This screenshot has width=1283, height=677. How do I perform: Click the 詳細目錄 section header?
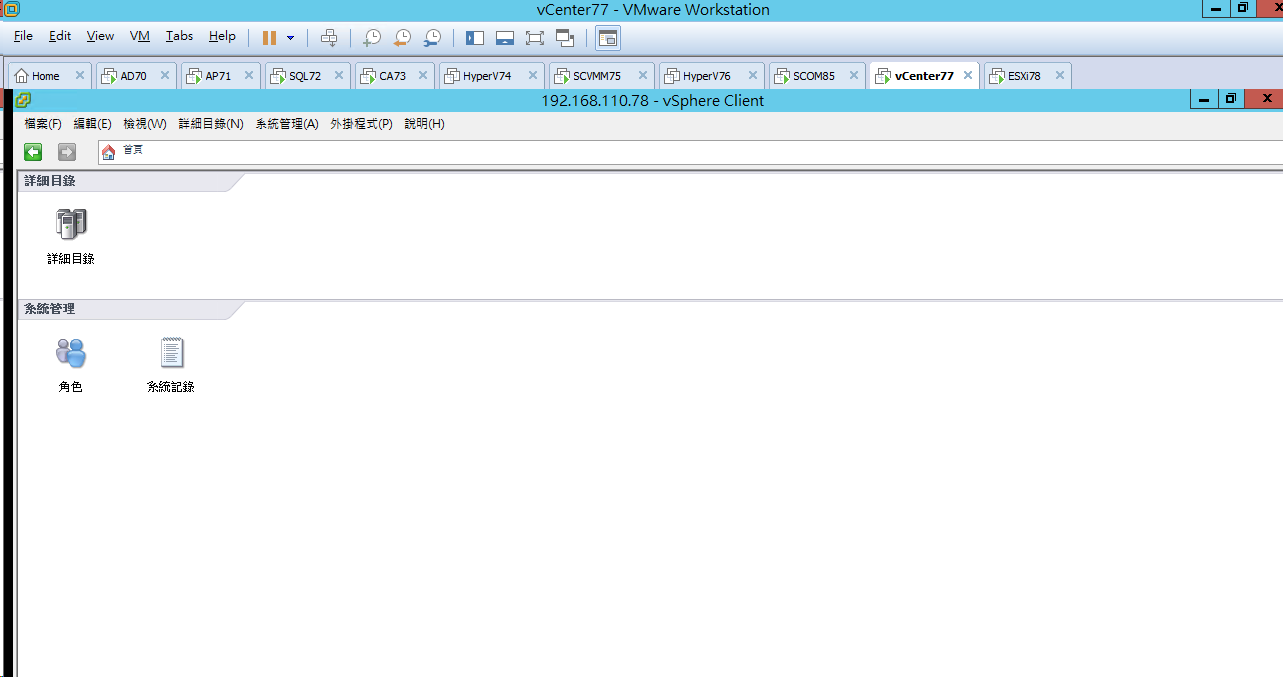coord(50,181)
